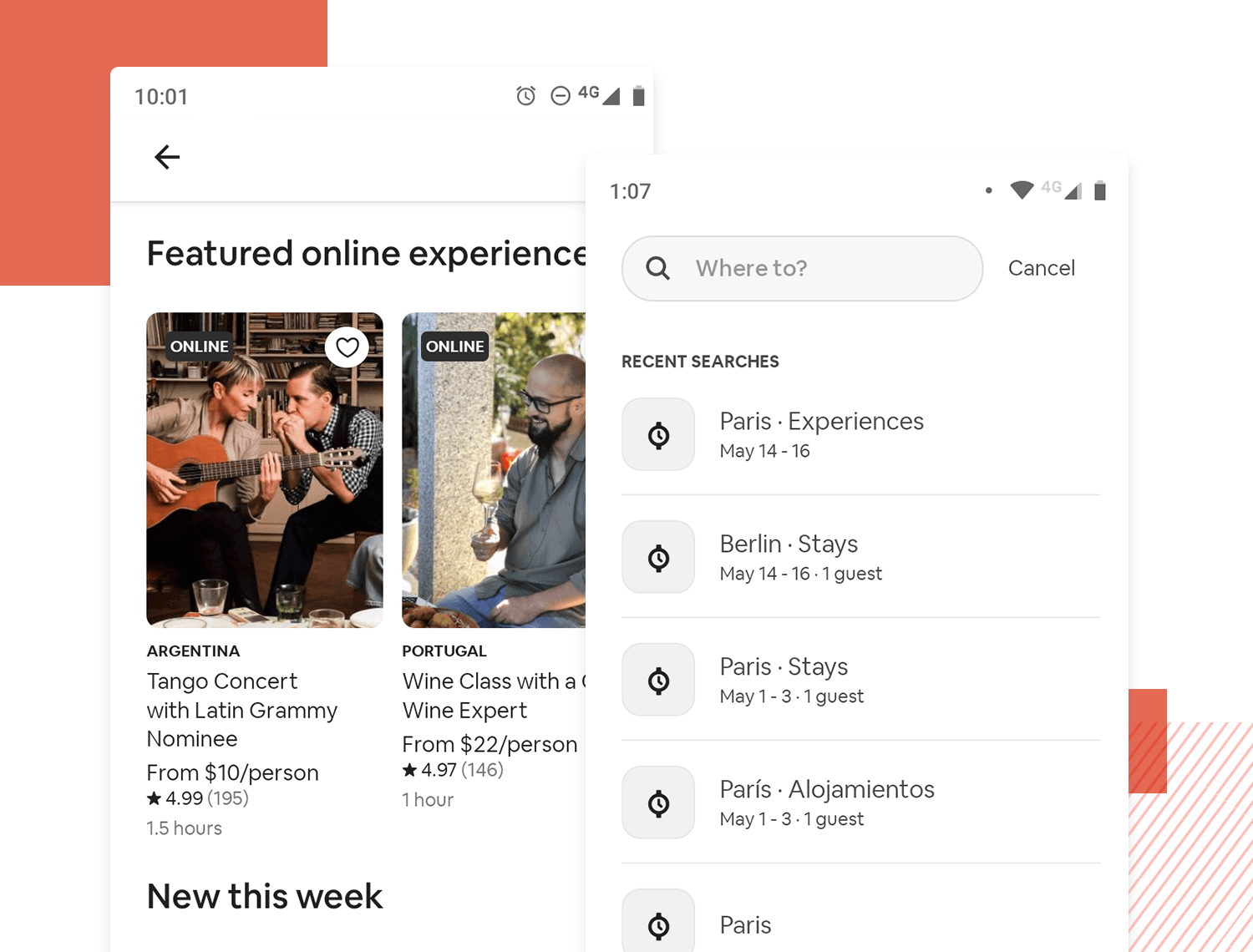Screen dimensions: 1253x952
Task: Tap the do-not-disturb status icon
Action: point(561,96)
